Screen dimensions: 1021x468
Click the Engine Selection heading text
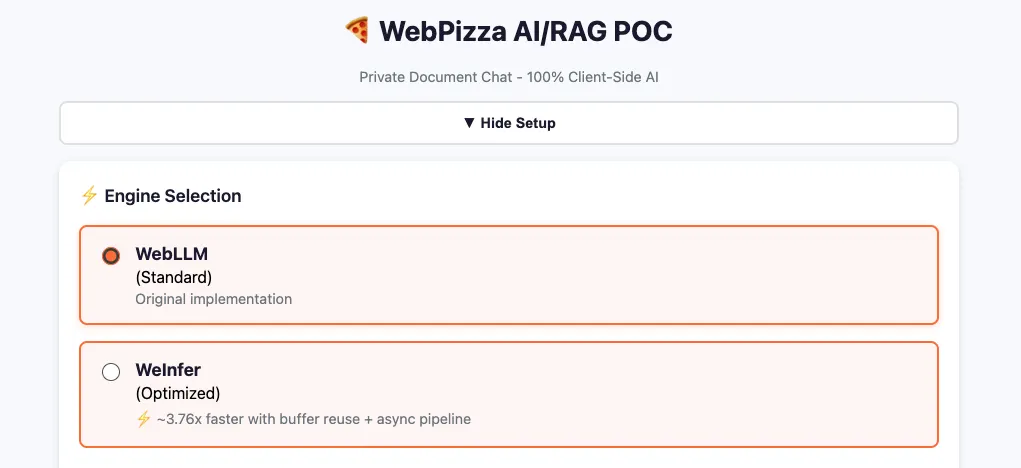[x=173, y=196]
